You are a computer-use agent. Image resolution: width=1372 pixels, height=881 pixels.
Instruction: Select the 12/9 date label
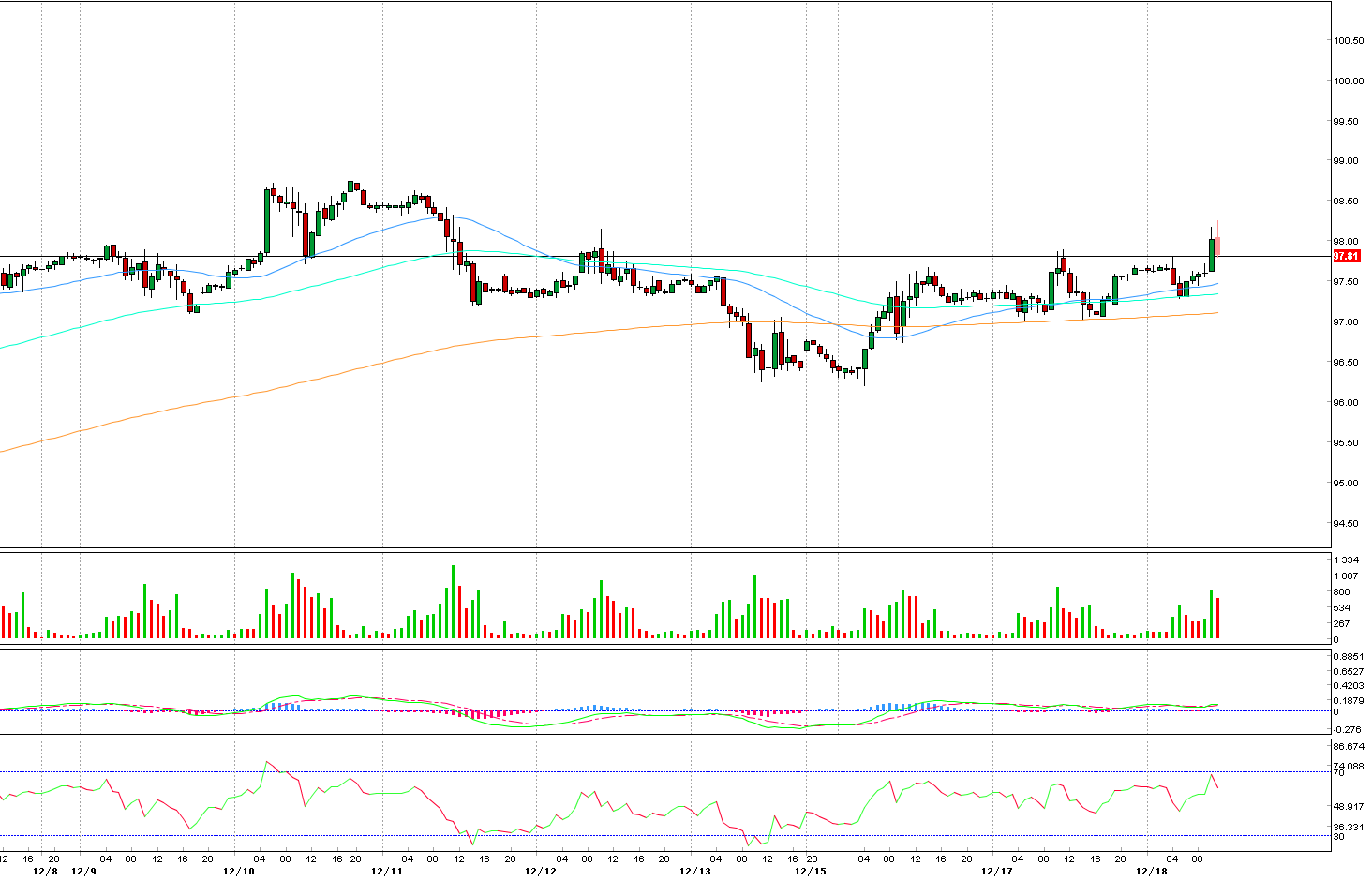coord(83,872)
